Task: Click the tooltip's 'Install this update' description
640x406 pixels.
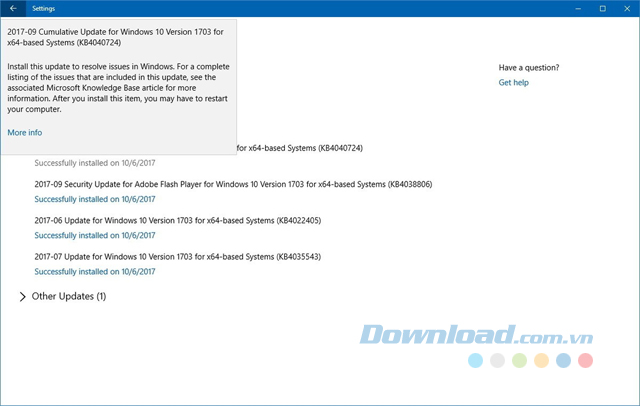Action: coord(118,88)
